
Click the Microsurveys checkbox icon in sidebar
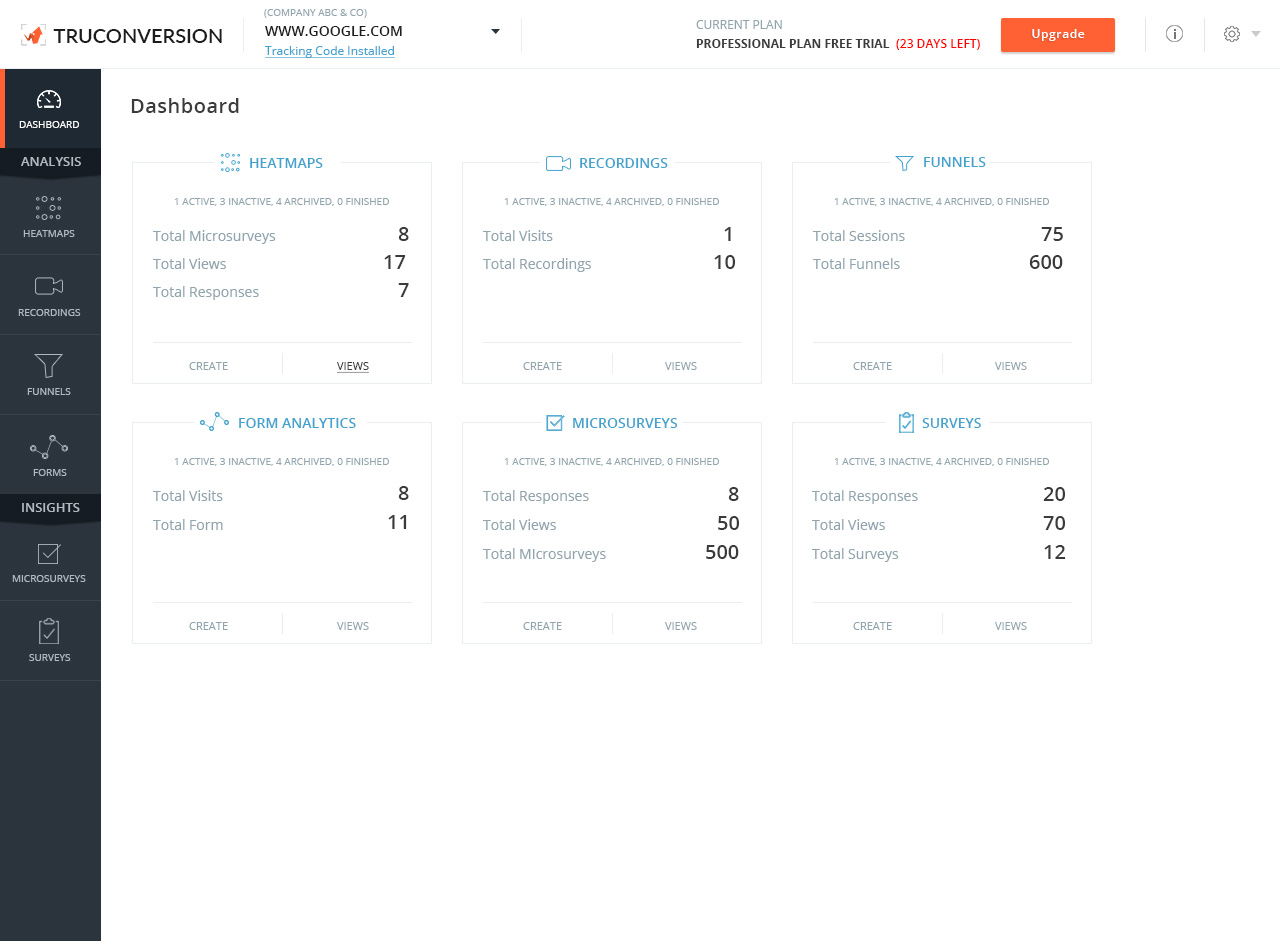click(49, 553)
